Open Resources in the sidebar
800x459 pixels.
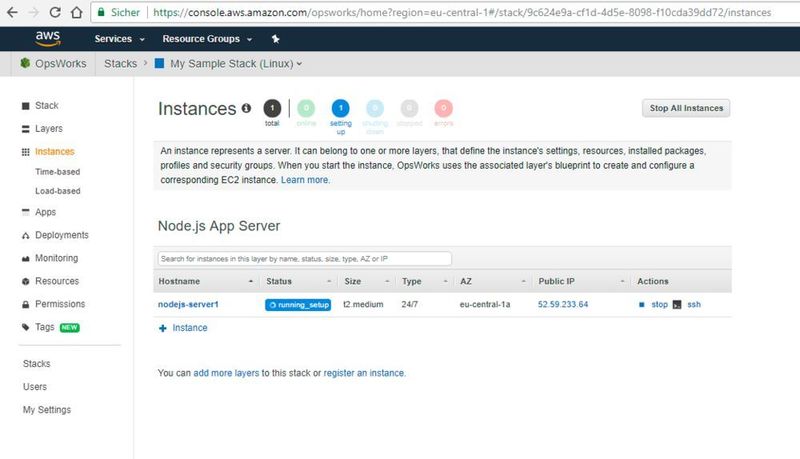57,281
